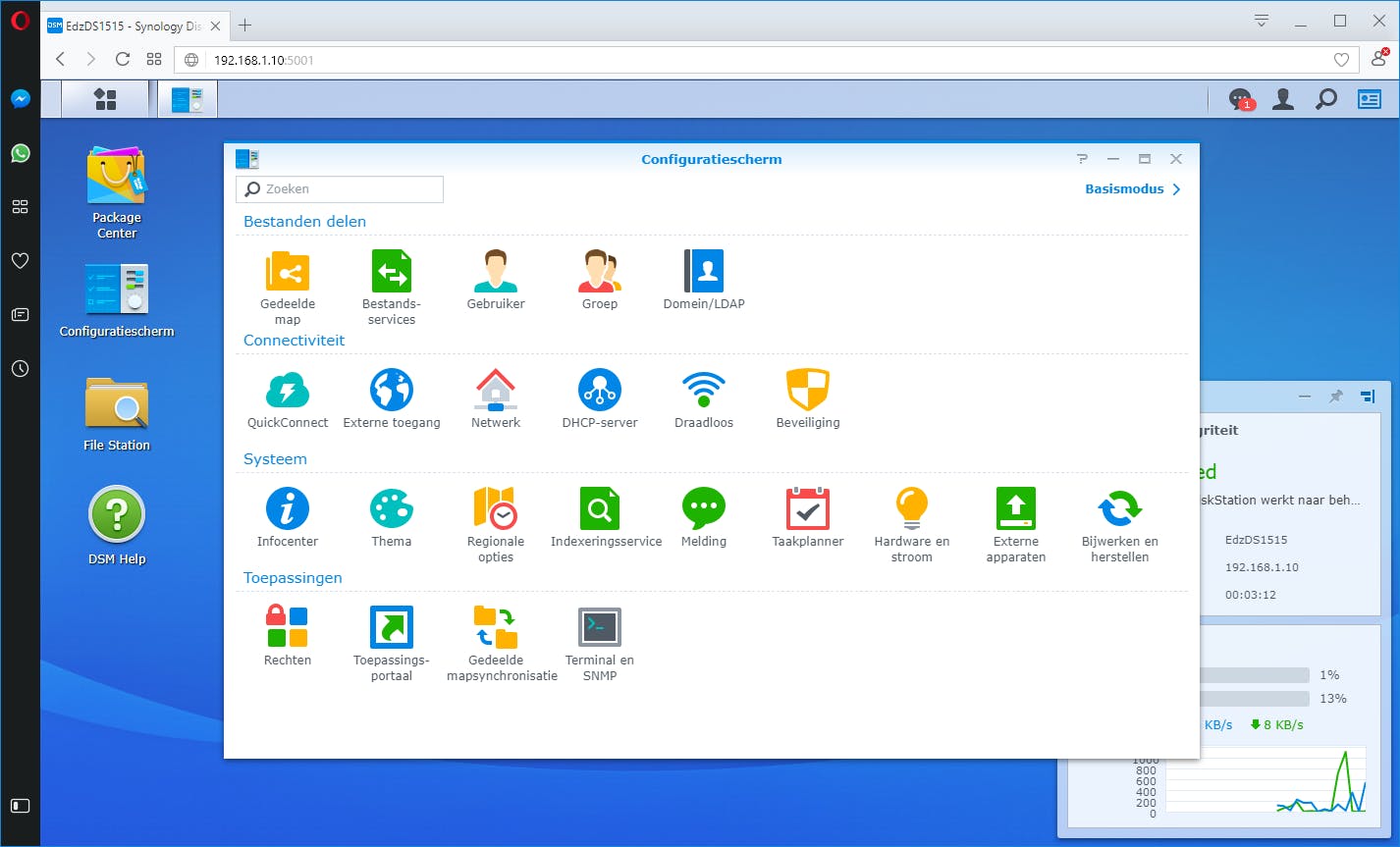Image resolution: width=1400 pixels, height=847 pixels.
Task: Click the browser address bar
Action: pyautogui.click(x=766, y=60)
